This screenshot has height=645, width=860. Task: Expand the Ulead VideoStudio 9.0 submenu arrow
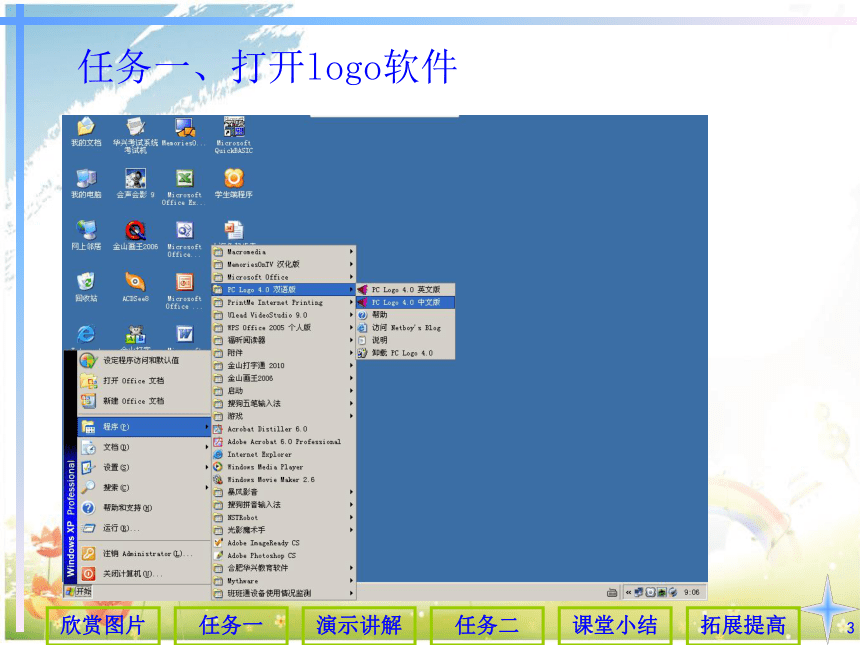[x=351, y=315]
